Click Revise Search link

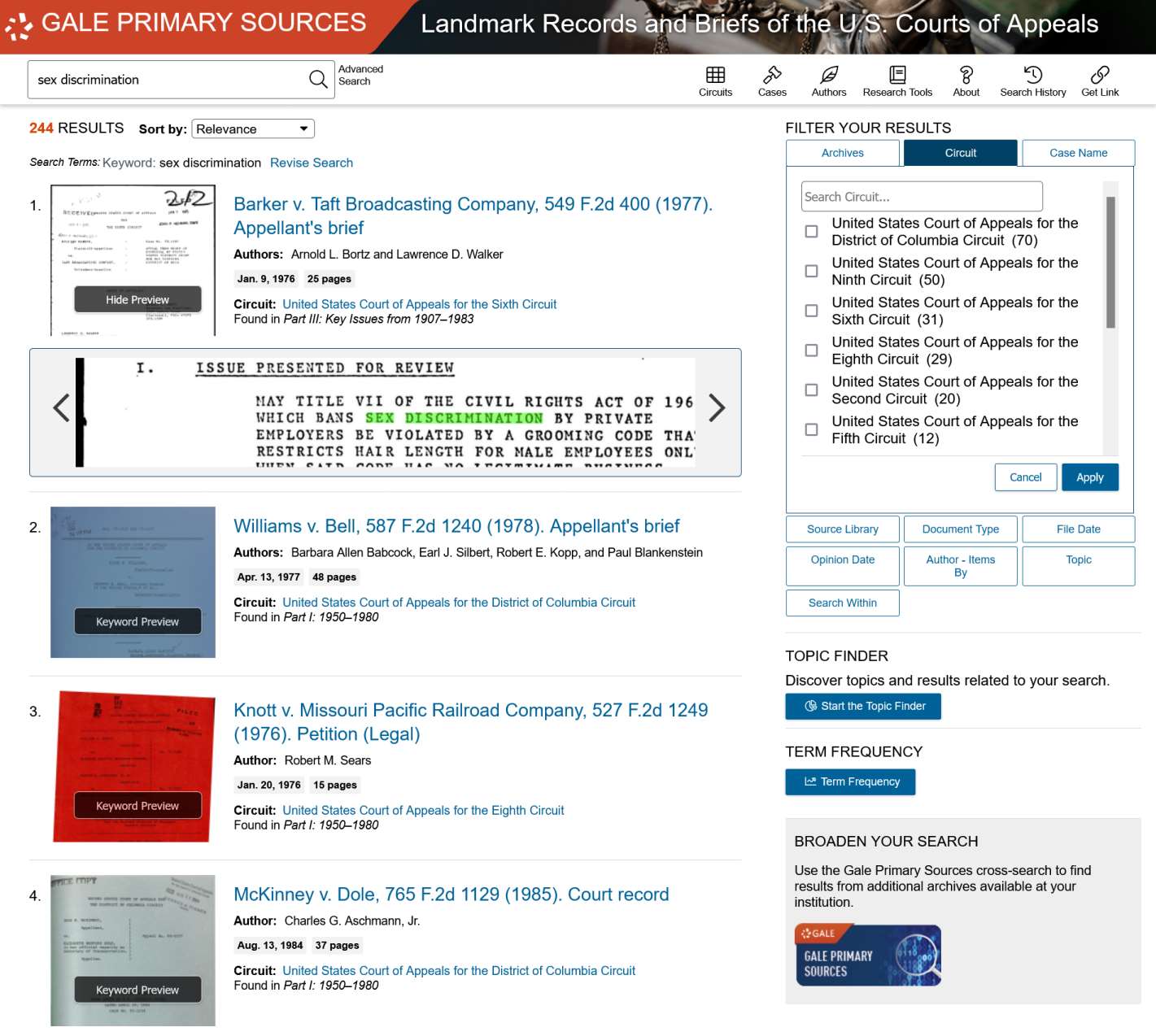tap(312, 163)
